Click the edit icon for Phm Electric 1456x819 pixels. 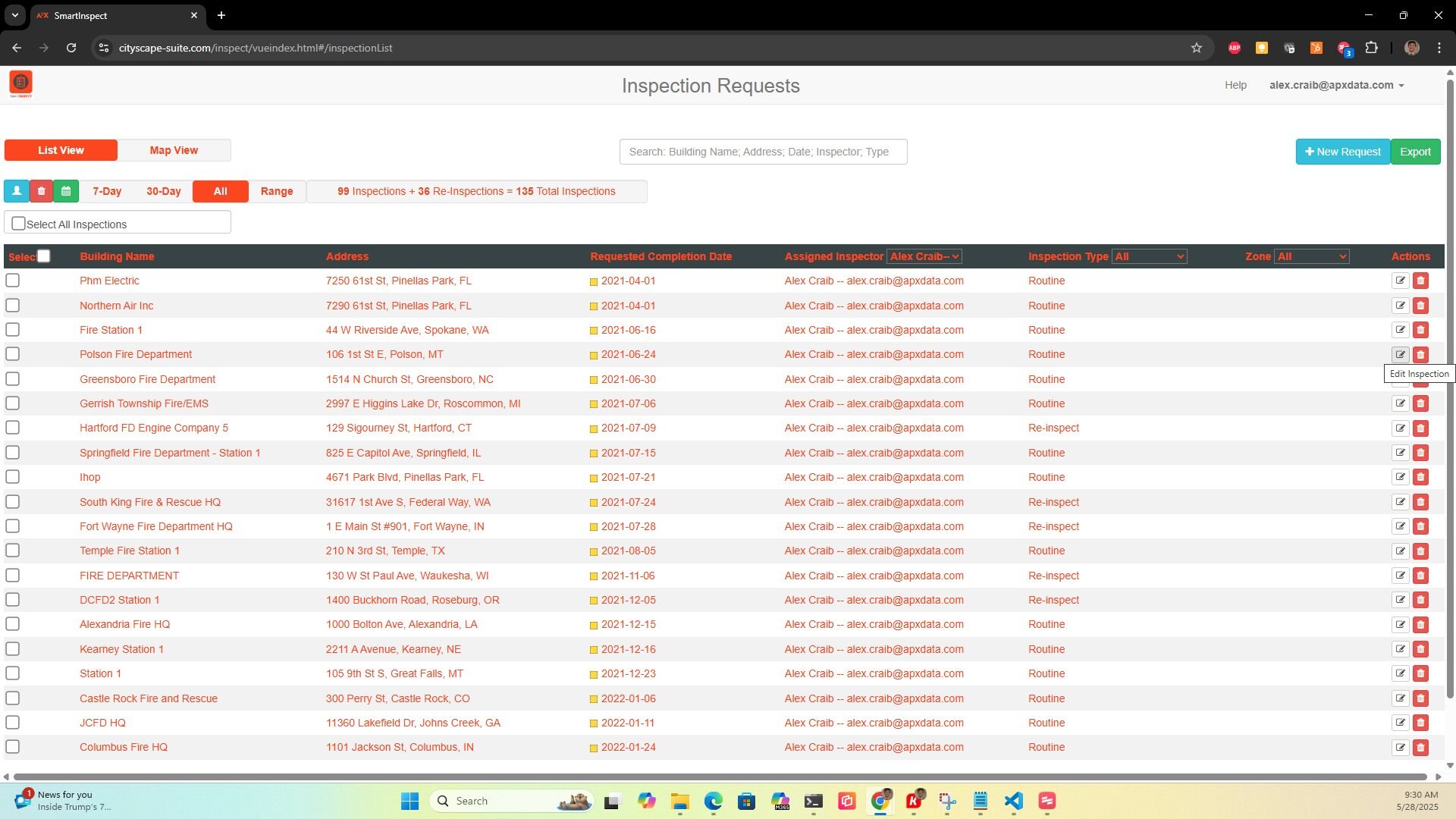coord(1401,281)
